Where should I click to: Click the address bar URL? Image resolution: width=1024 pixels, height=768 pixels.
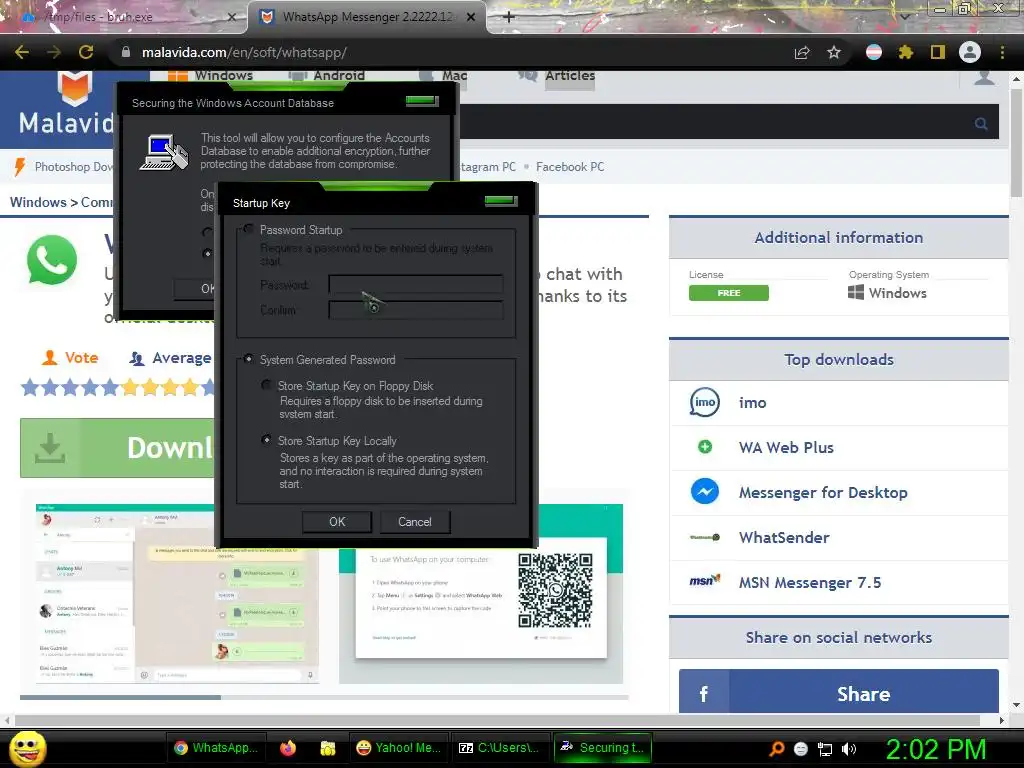[244, 52]
